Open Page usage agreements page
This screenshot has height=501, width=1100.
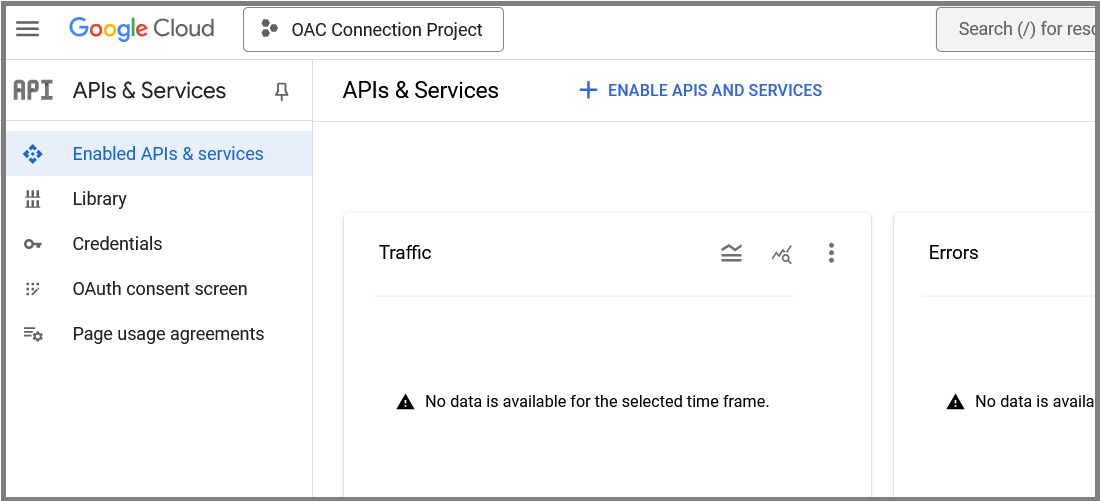(168, 334)
